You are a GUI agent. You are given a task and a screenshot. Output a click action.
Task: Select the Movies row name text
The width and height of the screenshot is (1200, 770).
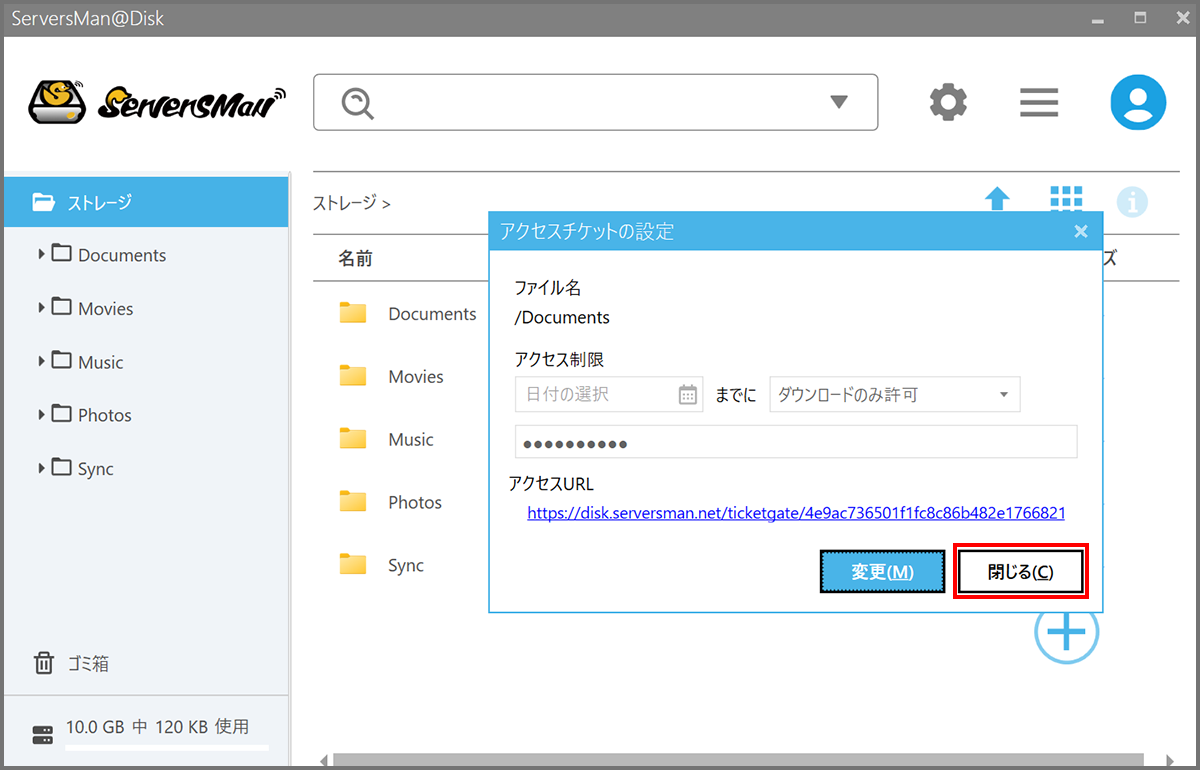coord(416,377)
